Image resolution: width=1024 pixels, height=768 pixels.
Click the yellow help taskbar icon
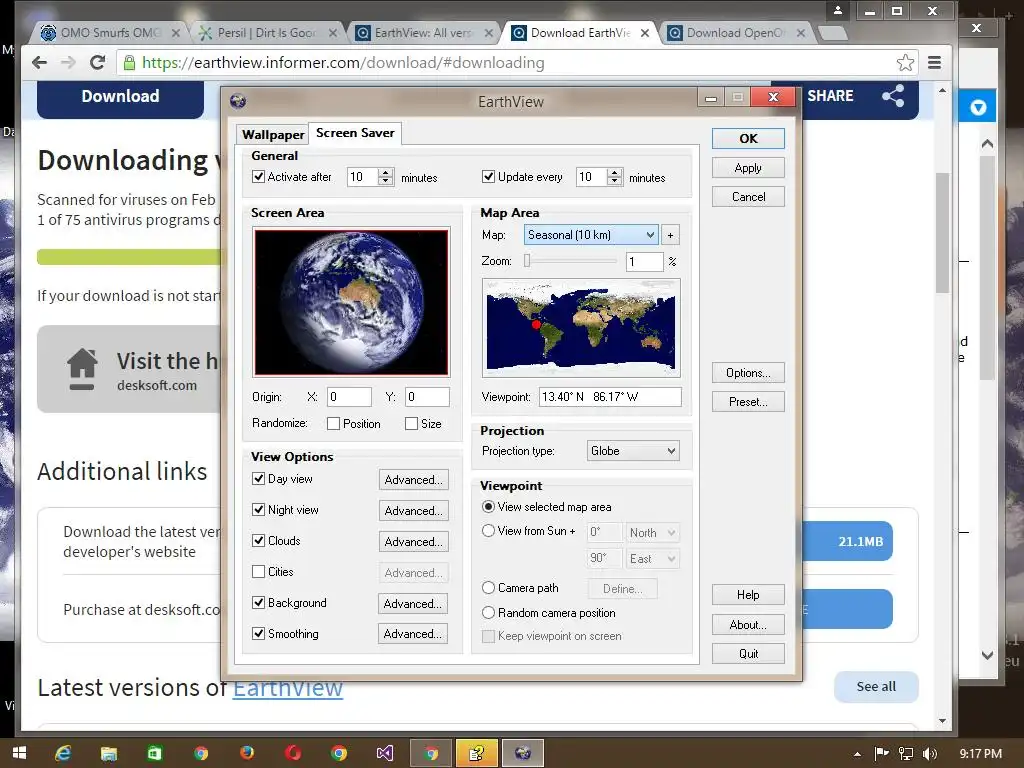coord(476,753)
